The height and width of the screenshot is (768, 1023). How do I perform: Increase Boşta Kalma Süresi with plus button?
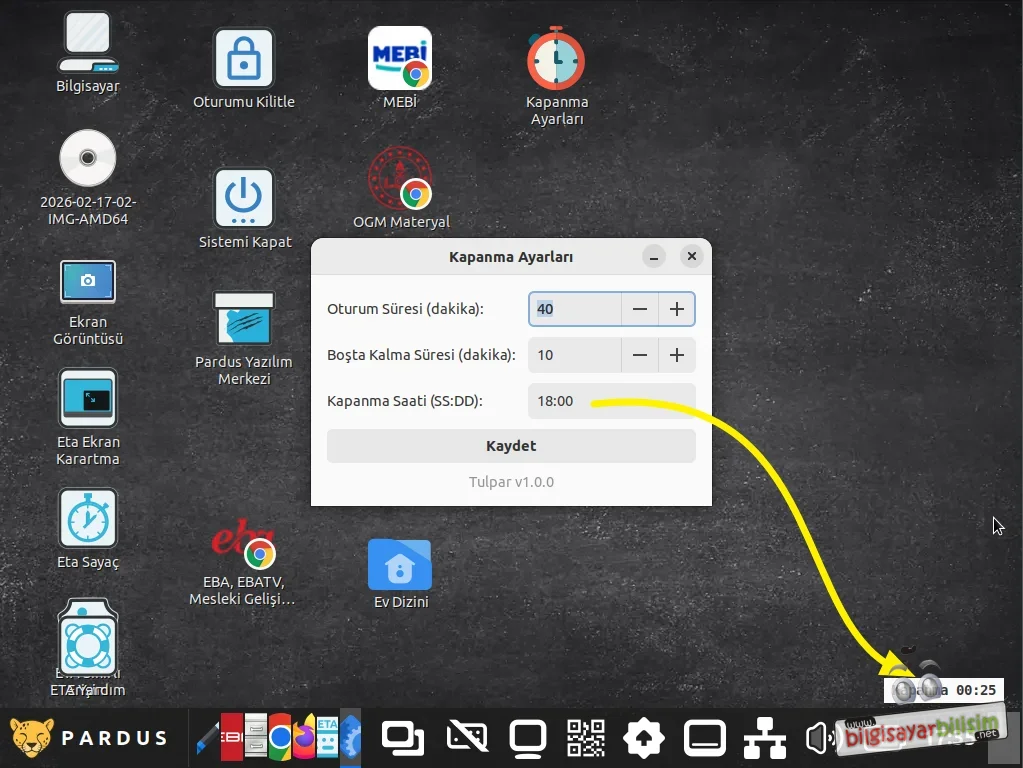677,355
